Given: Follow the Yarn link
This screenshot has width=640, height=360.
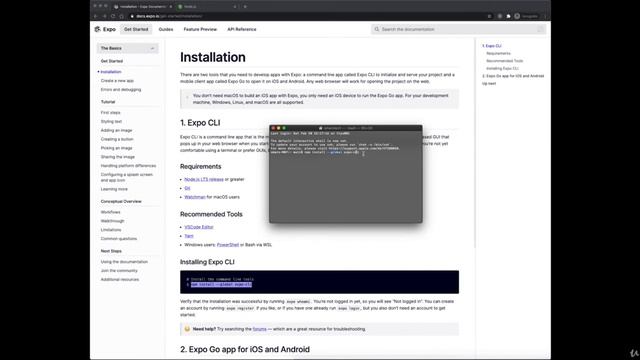Looking at the screenshot, I should click(x=189, y=236).
